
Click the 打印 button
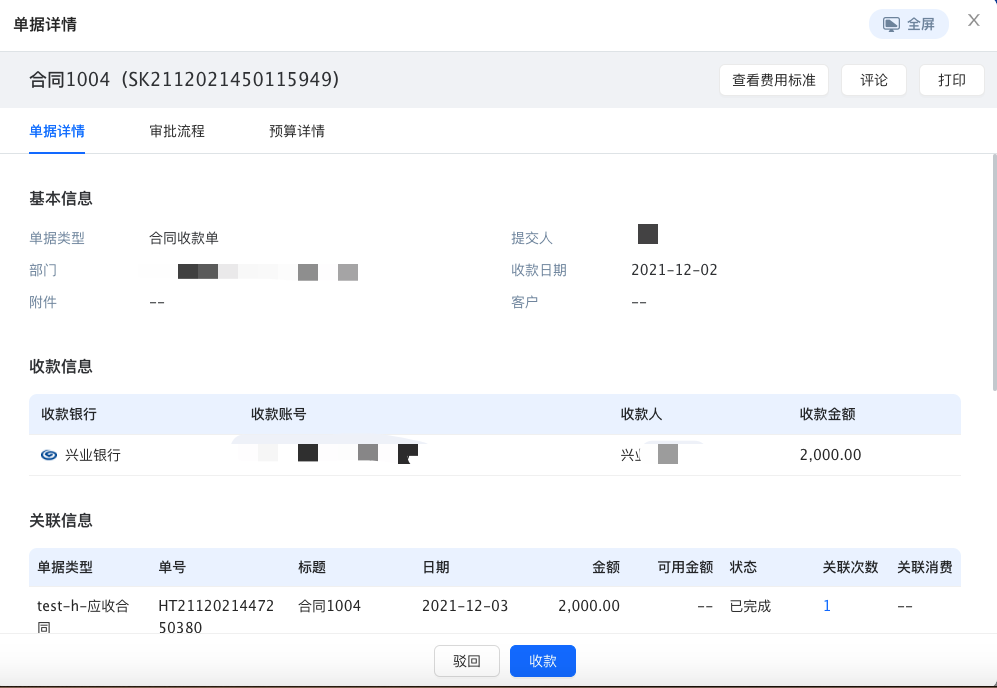point(952,80)
